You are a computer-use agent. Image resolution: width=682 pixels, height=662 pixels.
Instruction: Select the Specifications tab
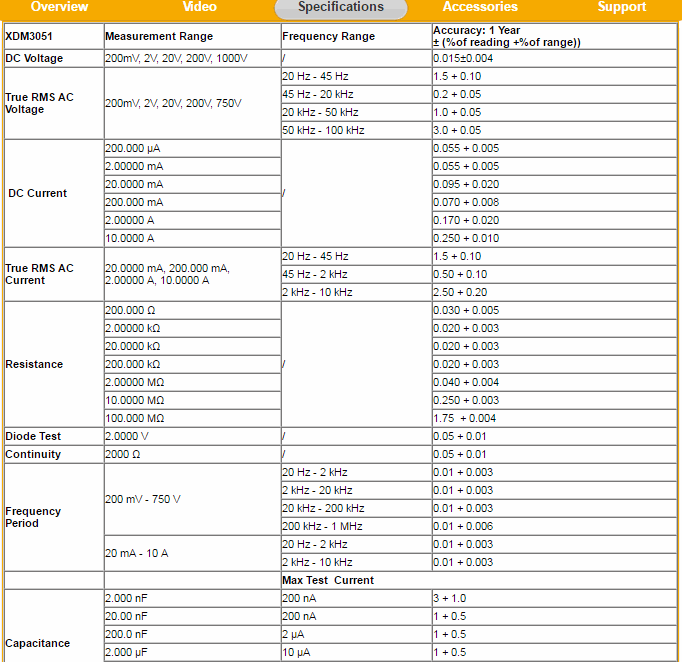[x=341, y=7]
